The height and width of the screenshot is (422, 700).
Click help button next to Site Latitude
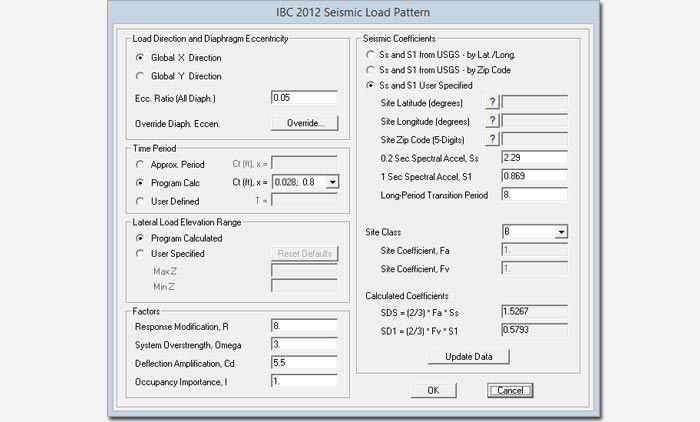[x=492, y=102]
